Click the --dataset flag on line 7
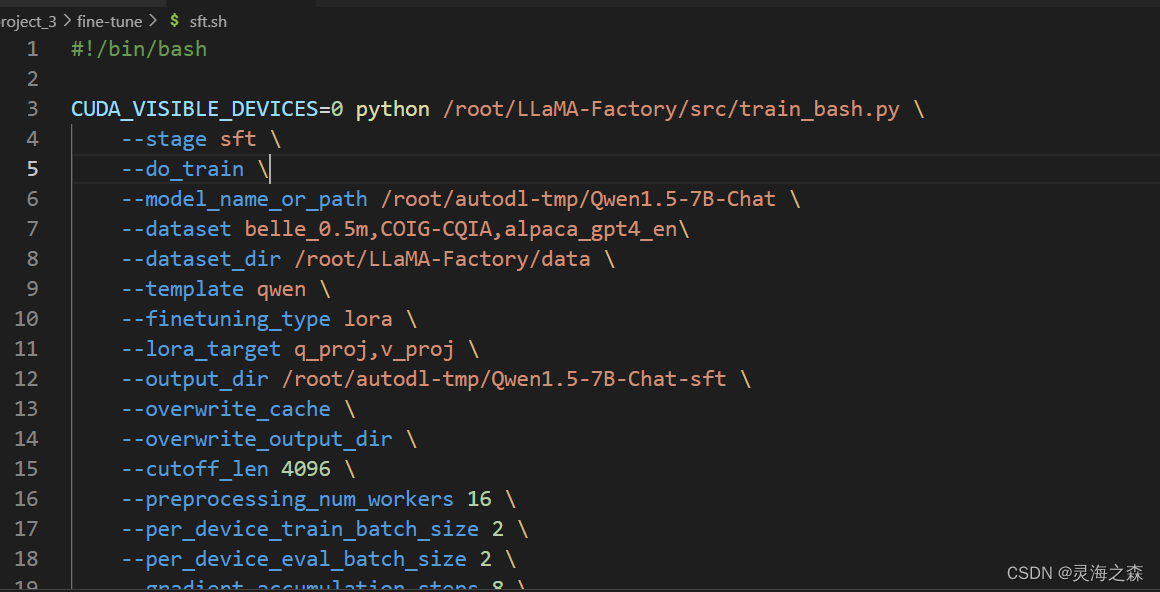Screen dimensions: 1160x592 pyautogui.click(x=177, y=229)
